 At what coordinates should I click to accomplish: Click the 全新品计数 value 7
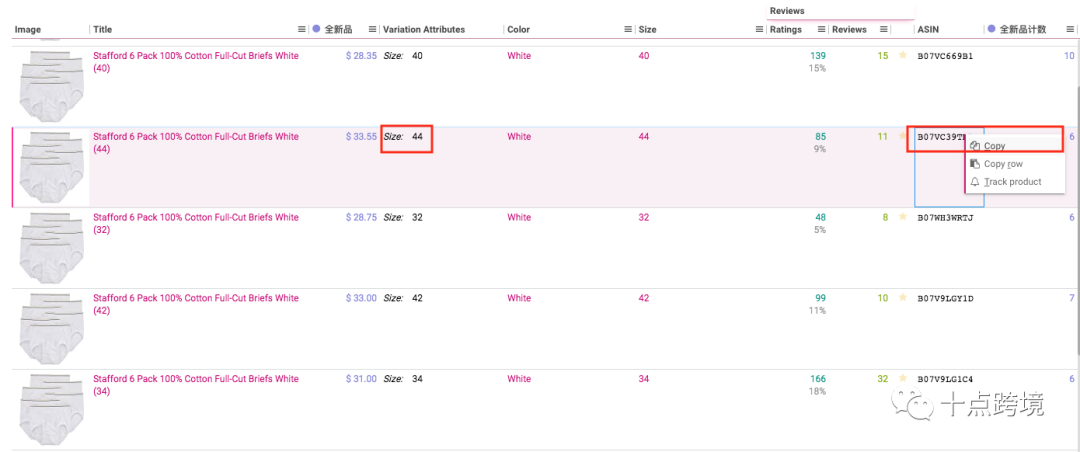click(x=1072, y=298)
